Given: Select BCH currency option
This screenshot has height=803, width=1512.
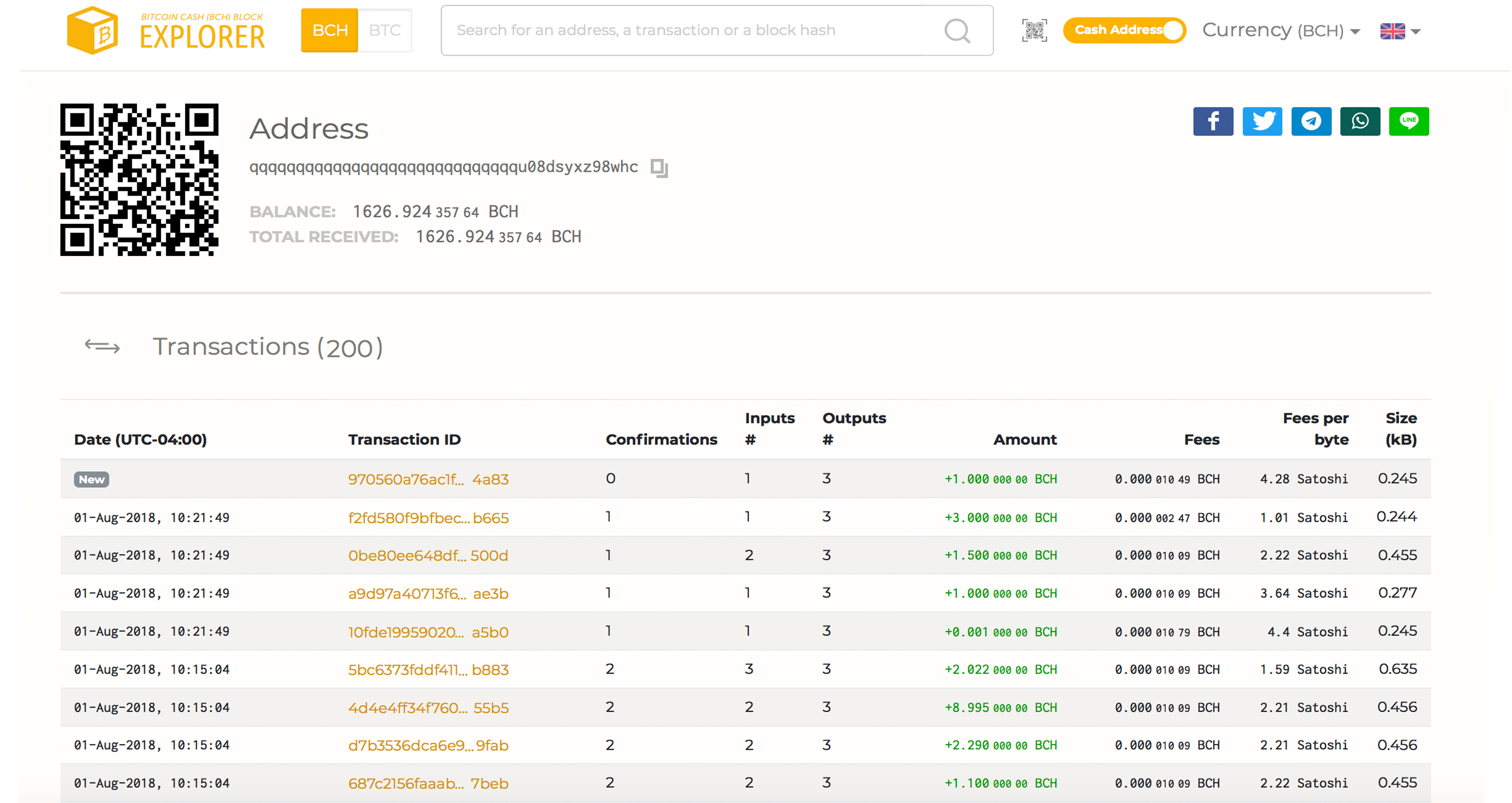Looking at the screenshot, I should point(1283,30).
